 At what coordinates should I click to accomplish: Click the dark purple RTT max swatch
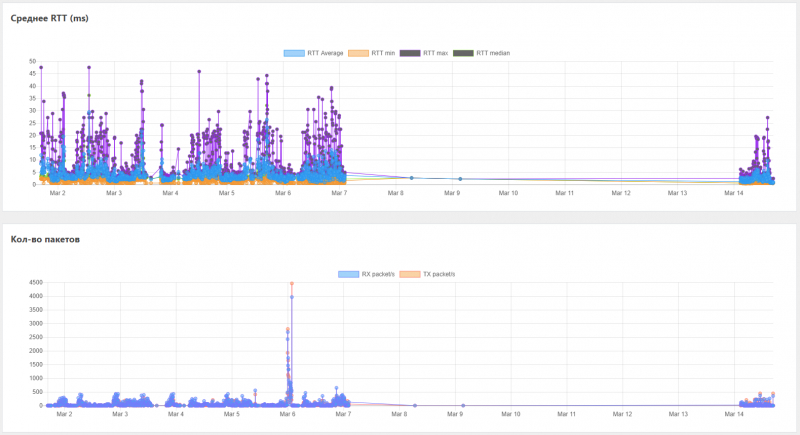click(x=410, y=53)
